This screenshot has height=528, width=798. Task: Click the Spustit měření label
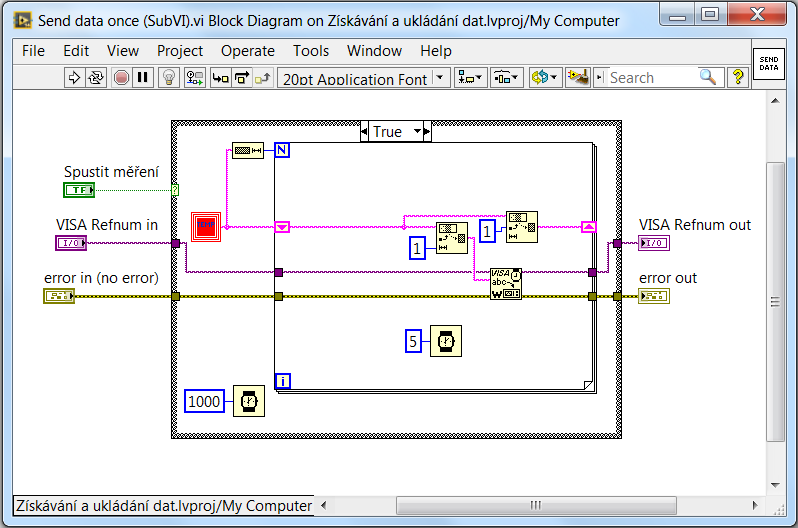111,172
